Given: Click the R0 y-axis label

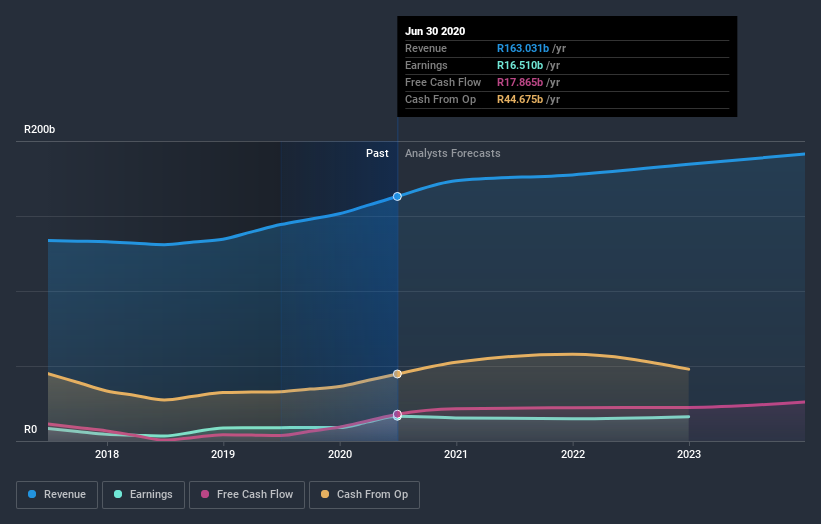Looking at the screenshot, I should point(30,429).
